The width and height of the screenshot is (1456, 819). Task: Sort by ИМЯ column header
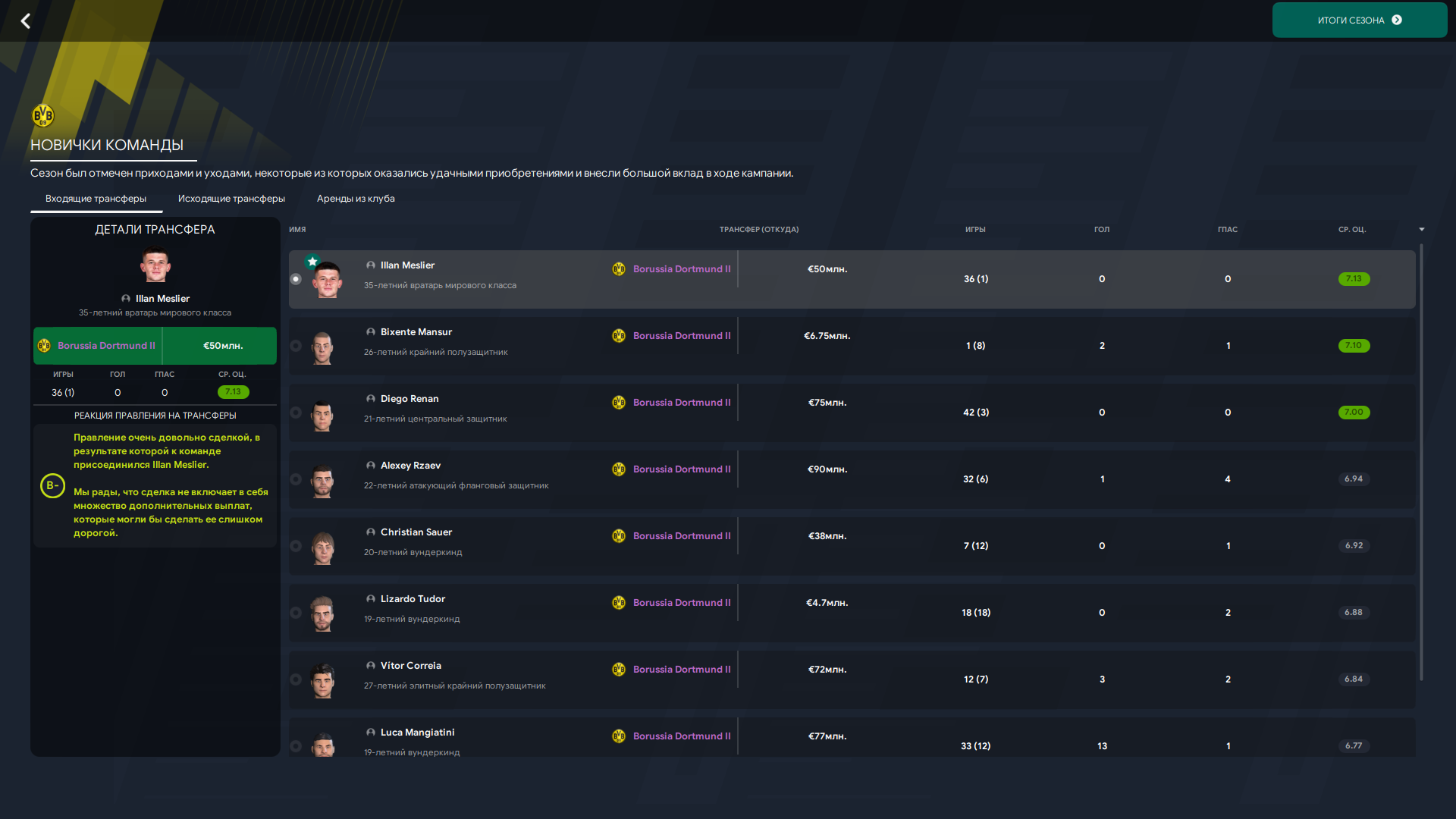coord(297,229)
